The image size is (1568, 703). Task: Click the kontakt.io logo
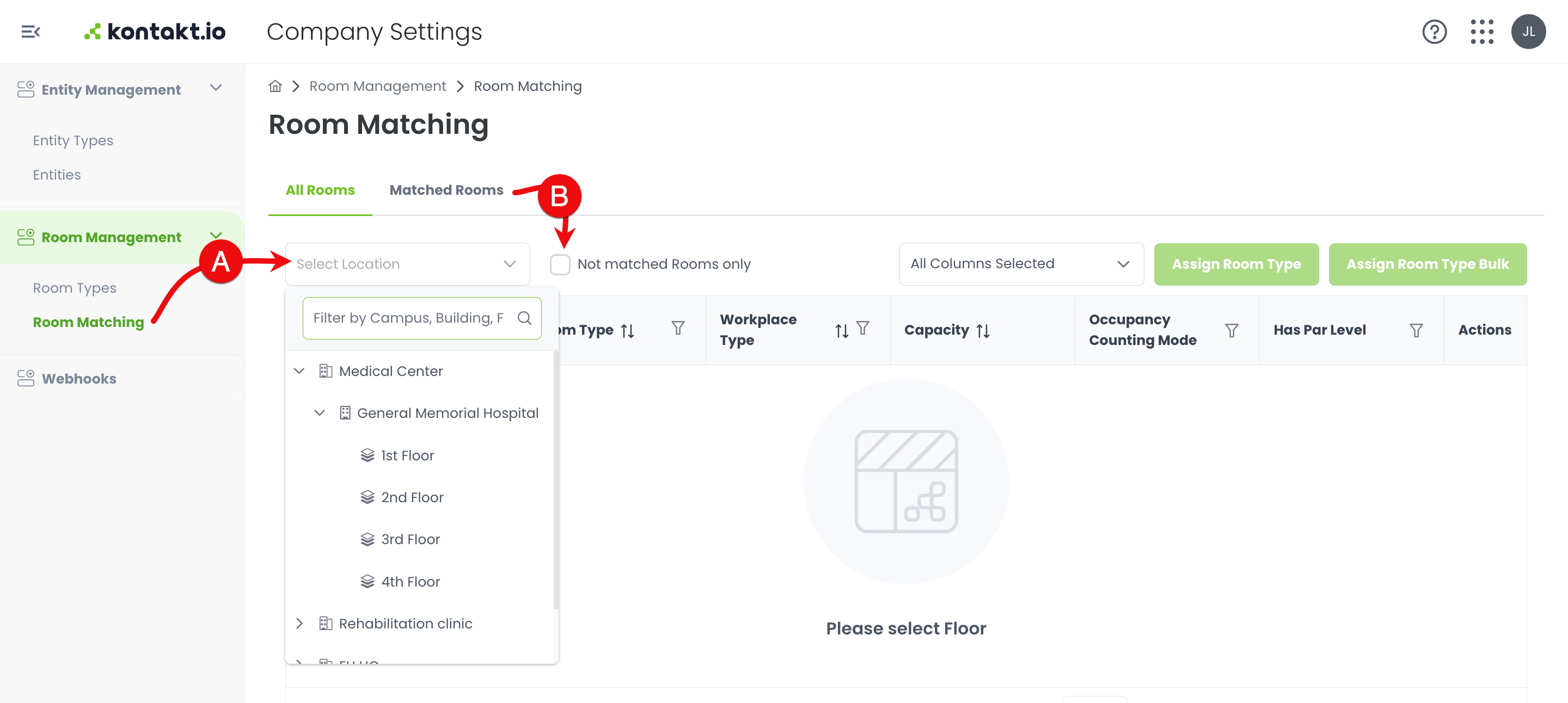coord(155,32)
